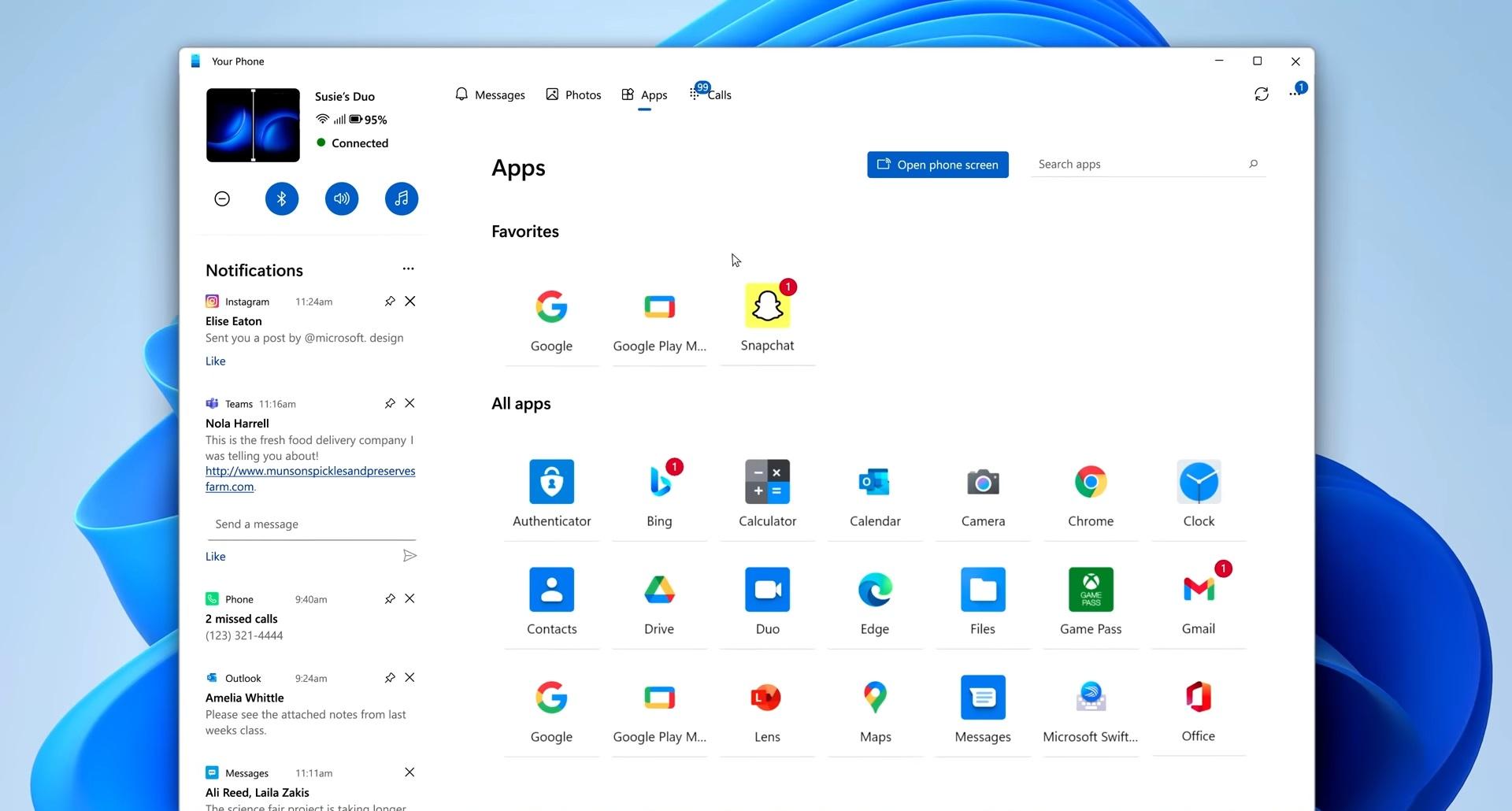Dismiss Outlook notification from Amelia Whittle
The width and height of the screenshot is (1512, 811).
pos(409,677)
